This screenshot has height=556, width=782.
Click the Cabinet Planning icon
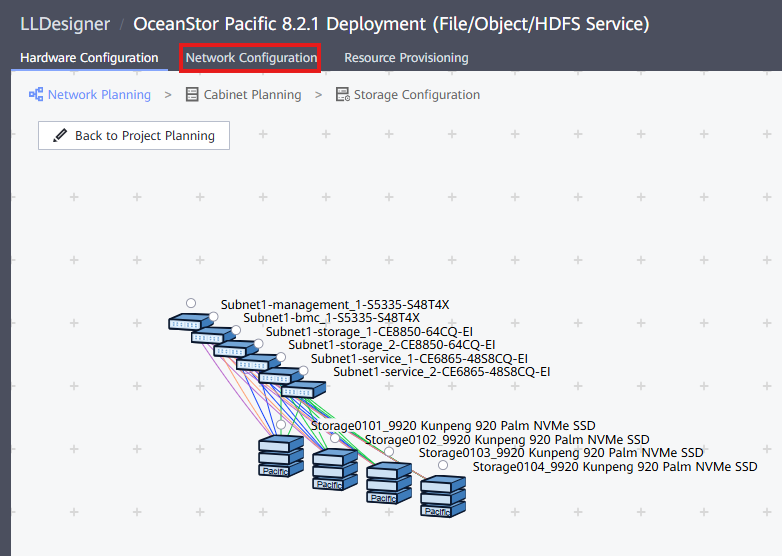[x=192, y=94]
